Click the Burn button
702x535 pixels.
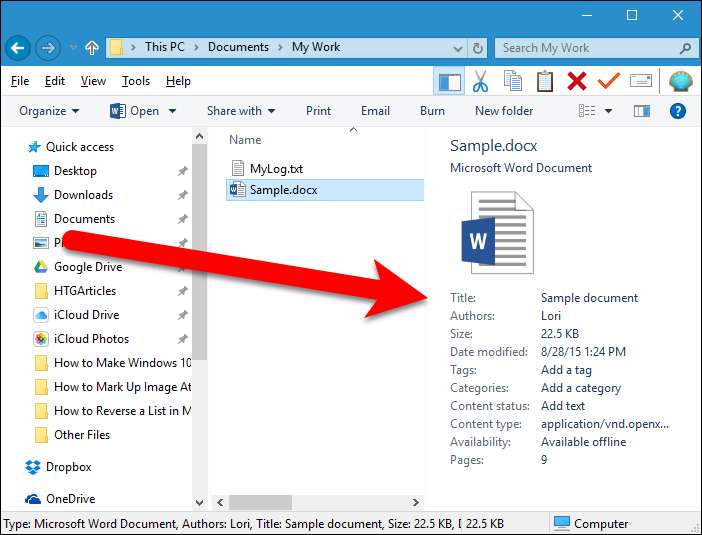pyautogui.click(x=432, y=111)
